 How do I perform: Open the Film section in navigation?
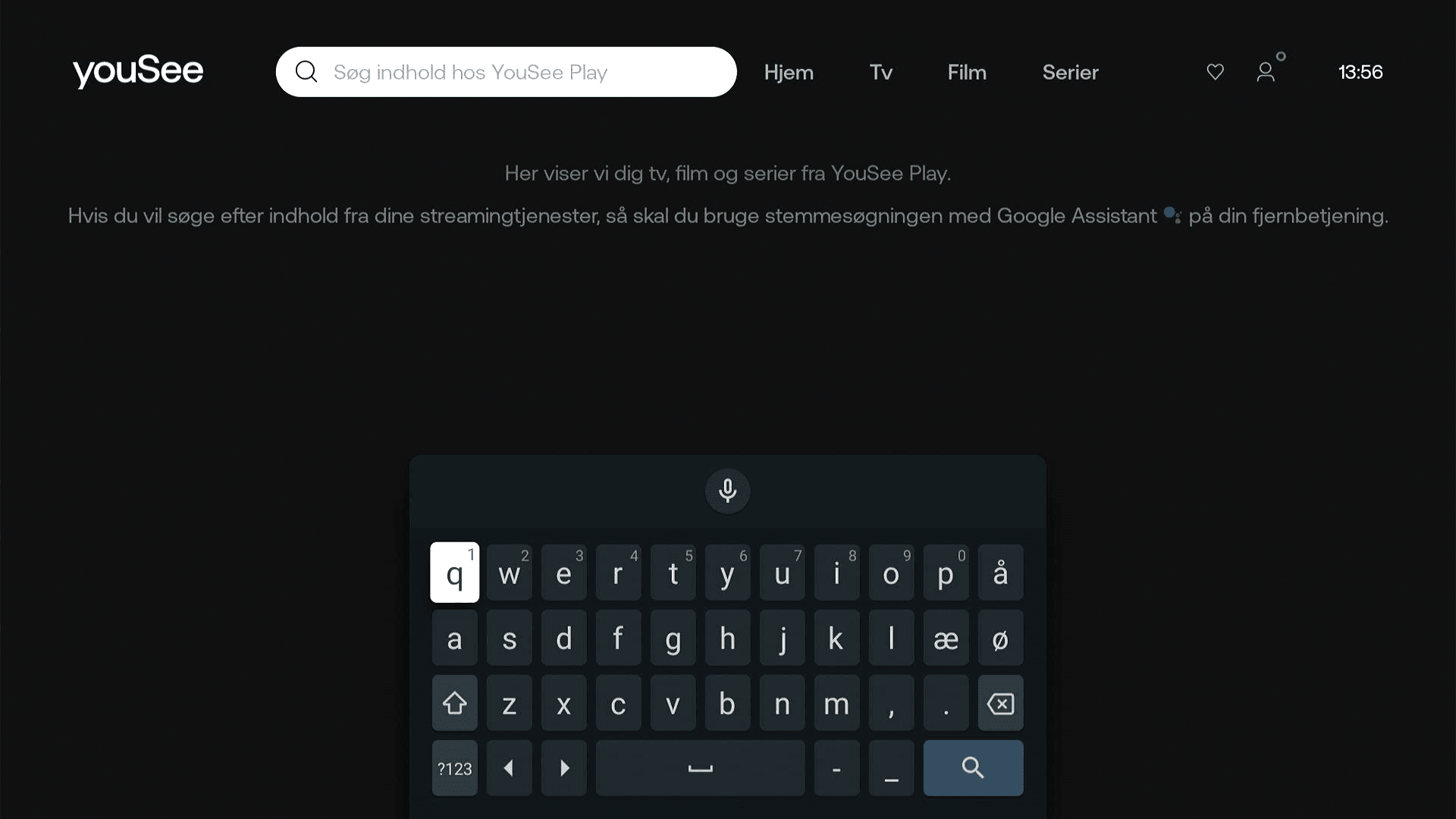tap(967, 72)
